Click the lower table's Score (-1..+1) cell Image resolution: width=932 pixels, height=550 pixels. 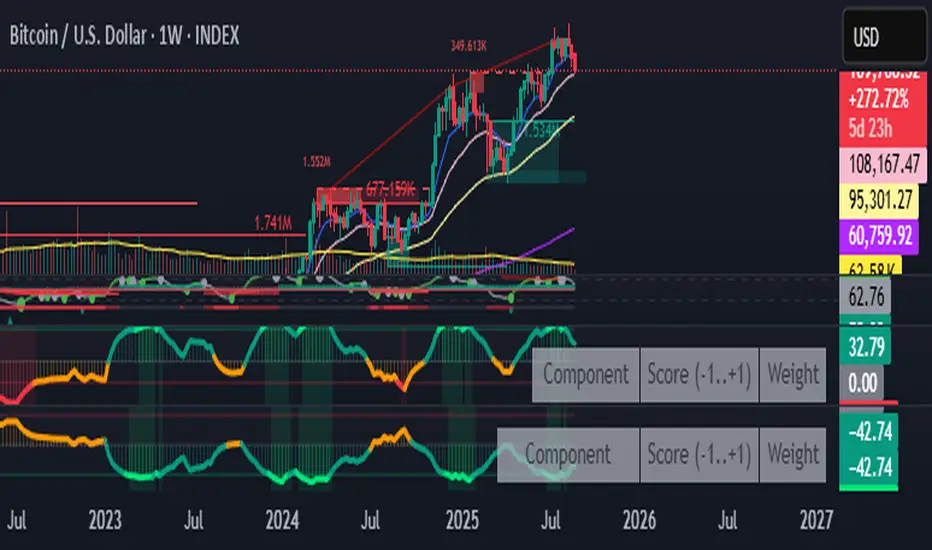click(699, 455)
